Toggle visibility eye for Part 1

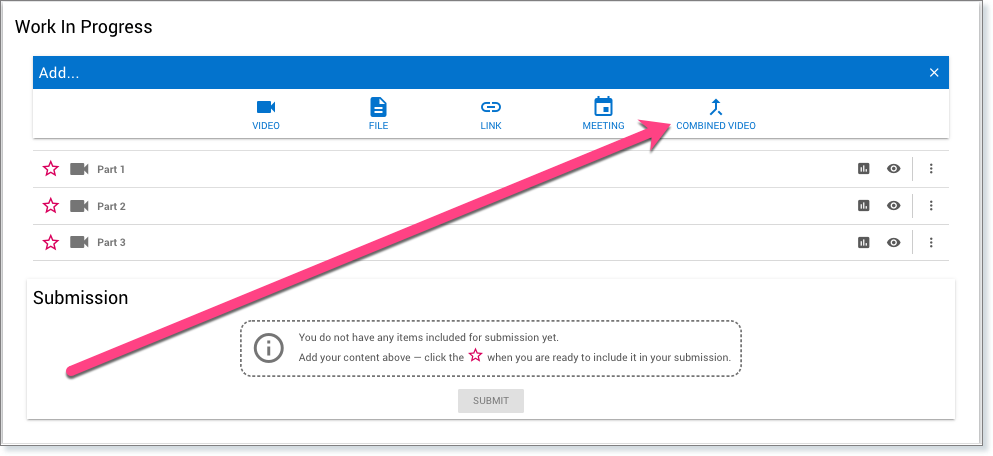point(894,169)
